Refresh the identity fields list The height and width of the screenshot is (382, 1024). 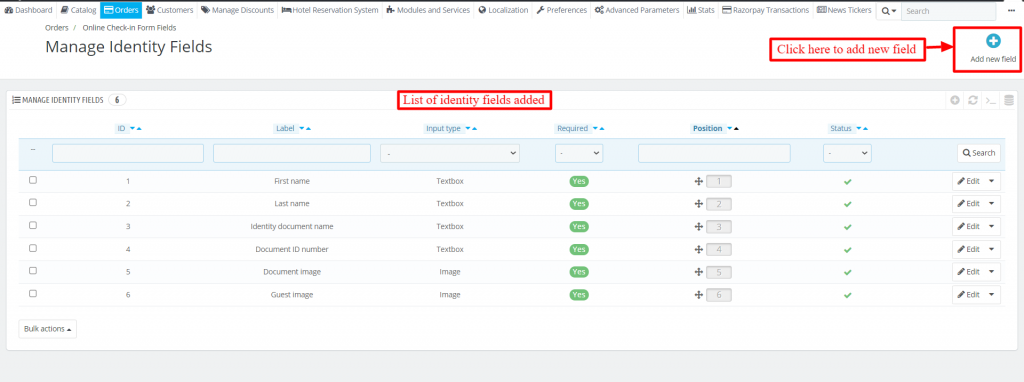[x=973, y=101]
